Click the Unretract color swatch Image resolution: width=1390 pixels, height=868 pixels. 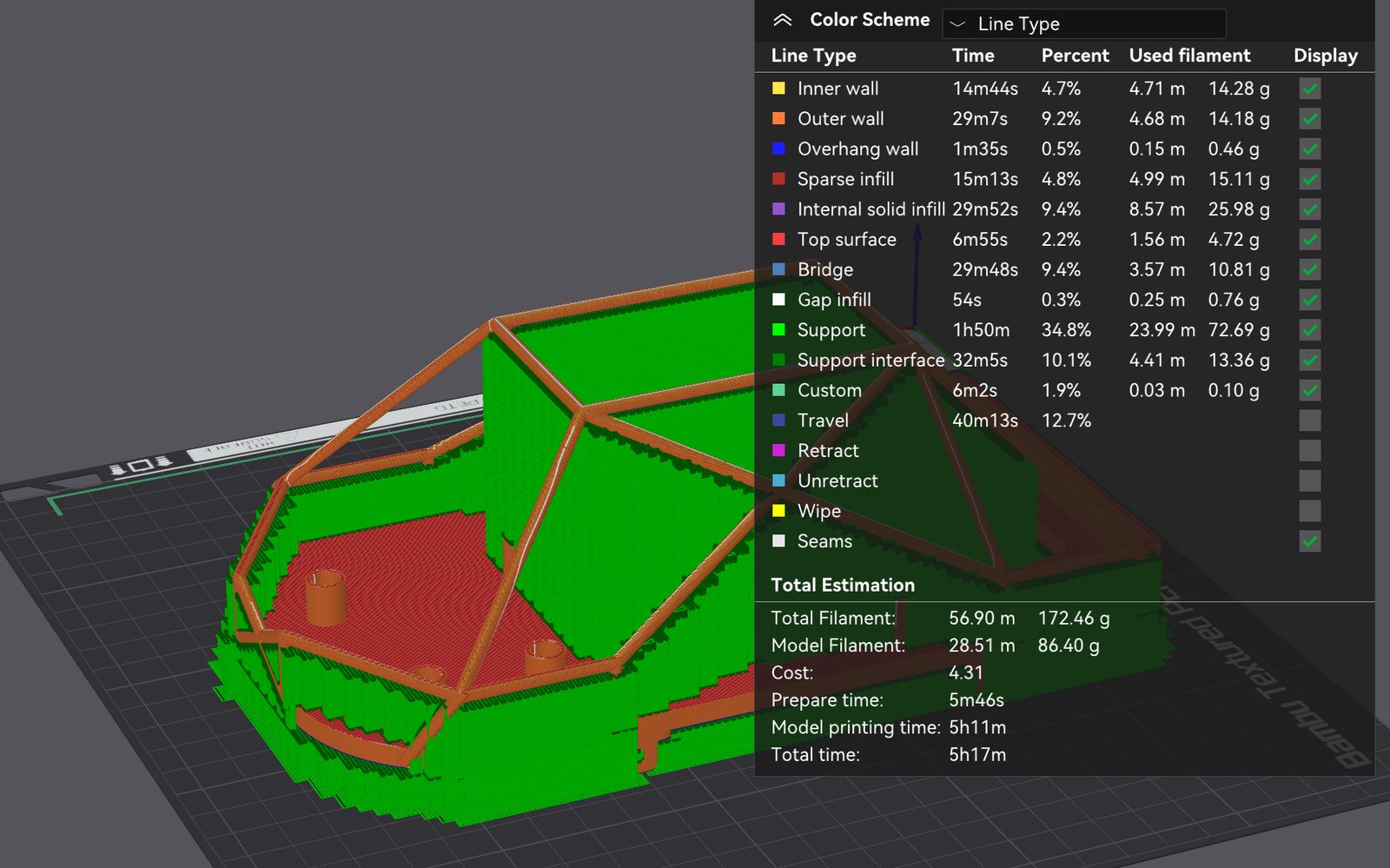coord(778,480)
